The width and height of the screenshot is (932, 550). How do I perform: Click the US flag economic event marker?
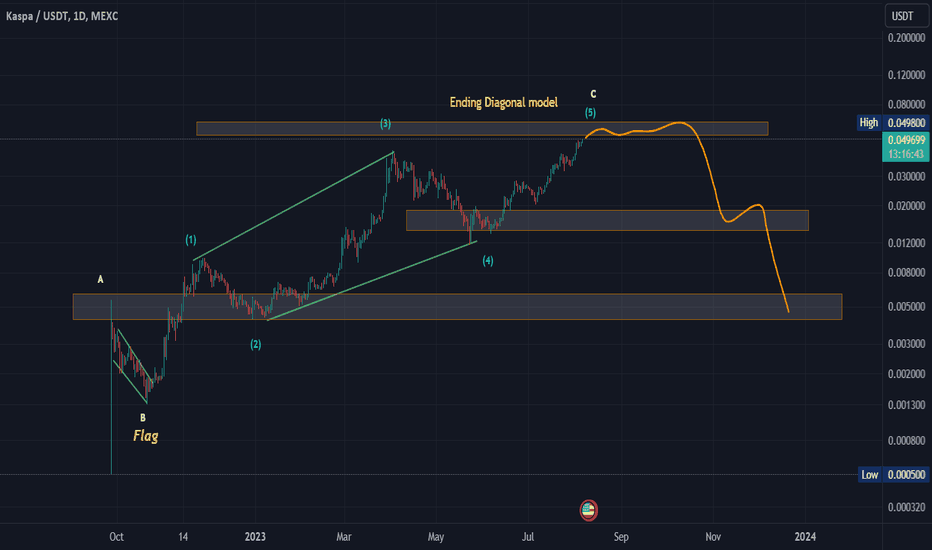click(x=588, y=510)
